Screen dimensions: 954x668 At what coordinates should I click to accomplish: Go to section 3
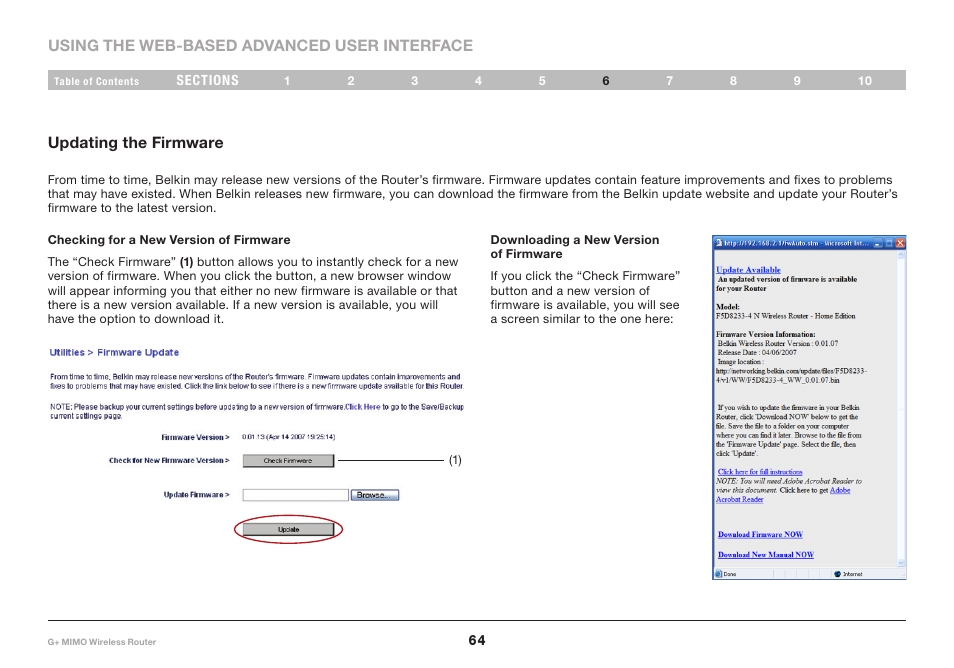[414, 81]
